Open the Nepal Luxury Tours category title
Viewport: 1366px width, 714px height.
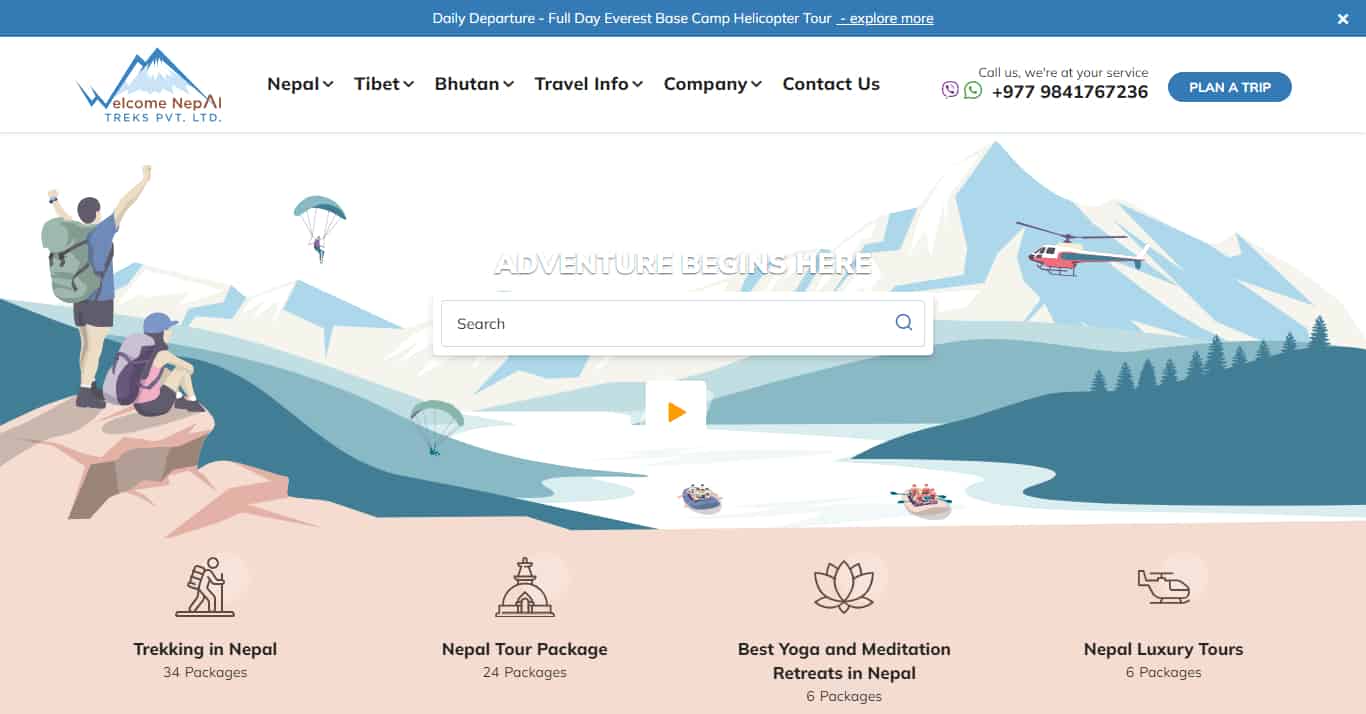tap(1163, 649)
